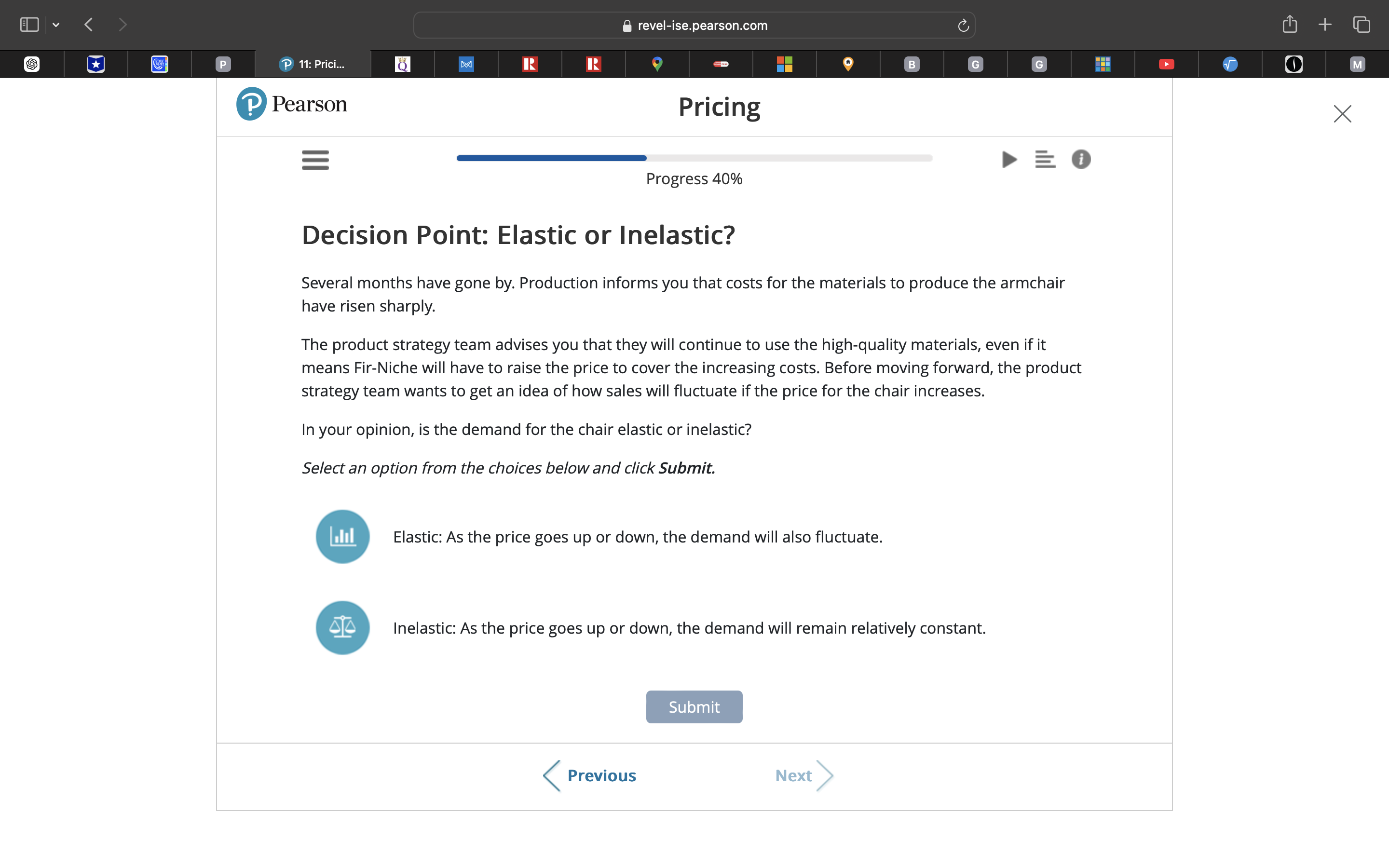Switch to the YouTube tab
The height and width of the screenshot is (868, 1389).
click(x=1166, y=64)
